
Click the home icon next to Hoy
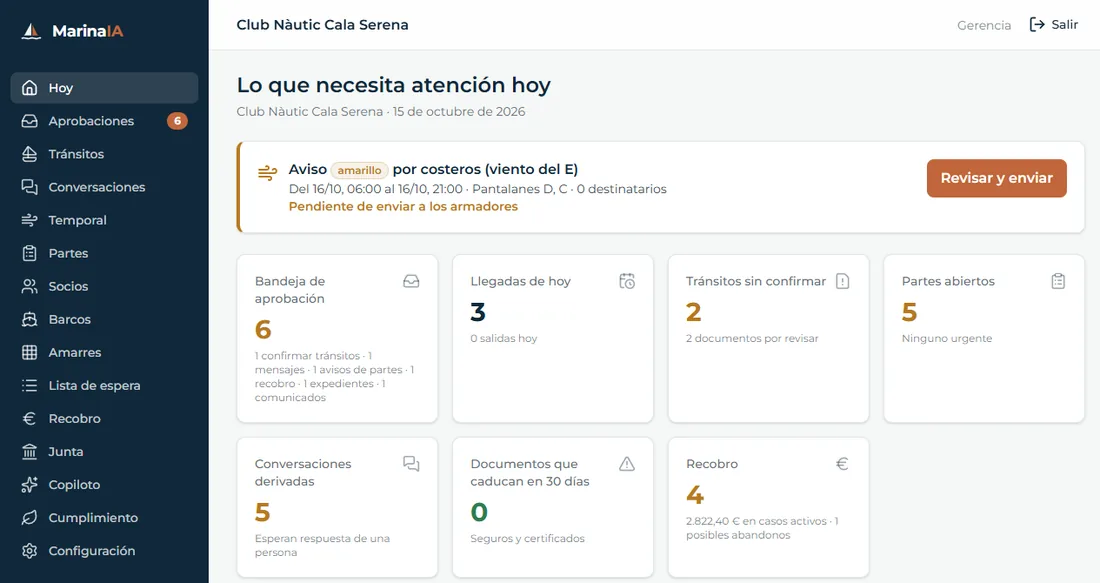pos(29,88)
